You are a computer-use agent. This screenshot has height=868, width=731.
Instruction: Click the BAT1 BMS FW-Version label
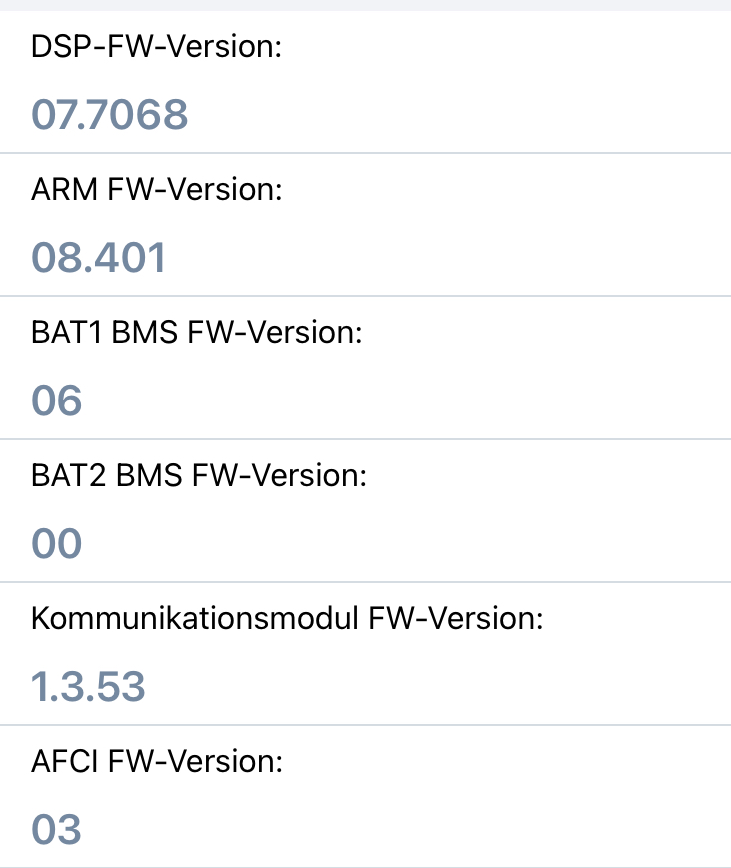[x=196, y=333]
